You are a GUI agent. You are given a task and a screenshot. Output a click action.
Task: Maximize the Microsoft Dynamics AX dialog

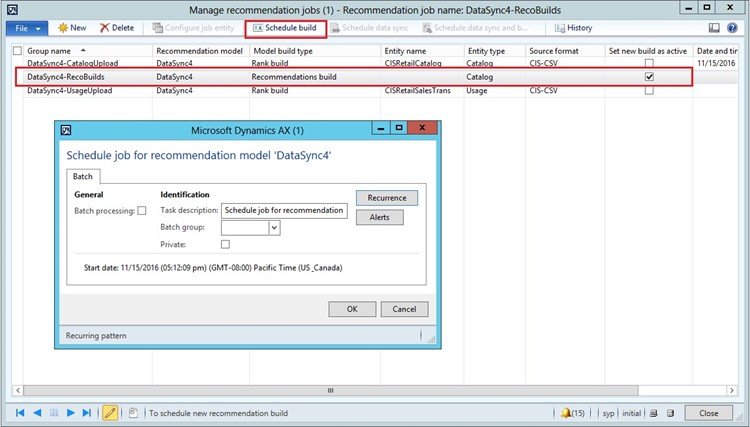[x=399, y=128]
